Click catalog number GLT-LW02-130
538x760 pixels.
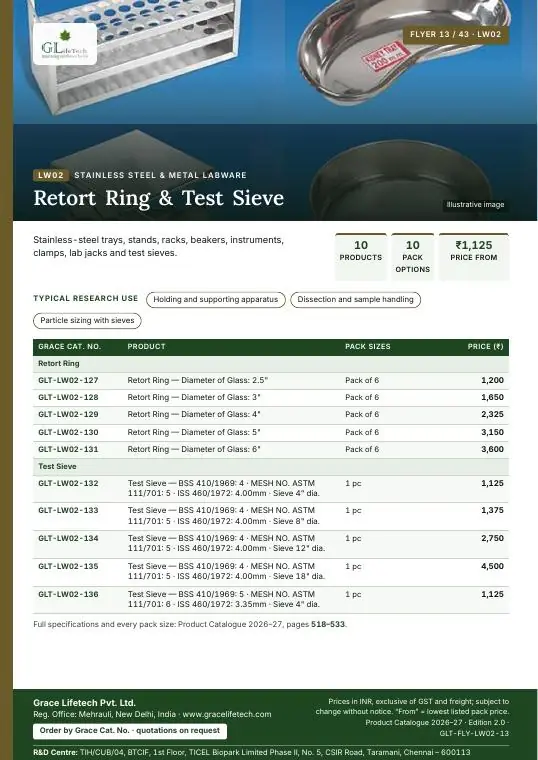tap(68, 432)
